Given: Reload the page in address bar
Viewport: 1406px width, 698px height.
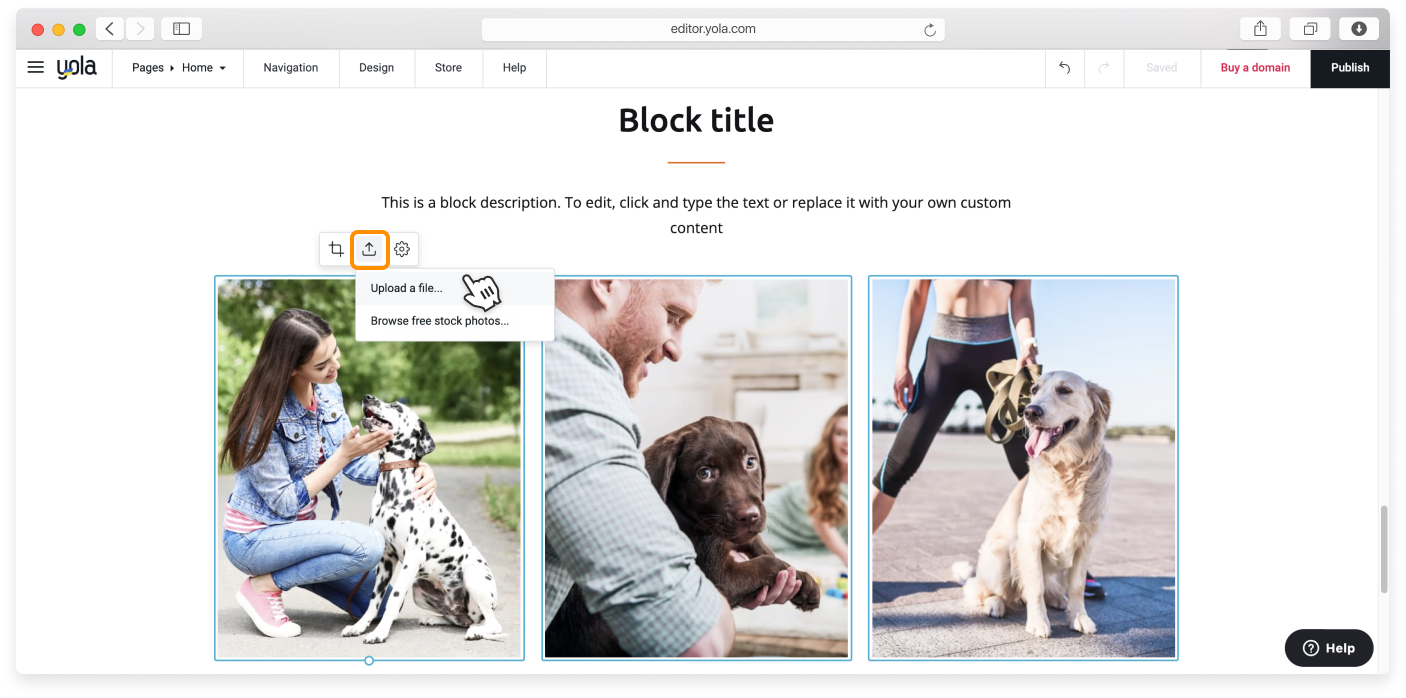Looking at the screenshot, I should point(929,30).
